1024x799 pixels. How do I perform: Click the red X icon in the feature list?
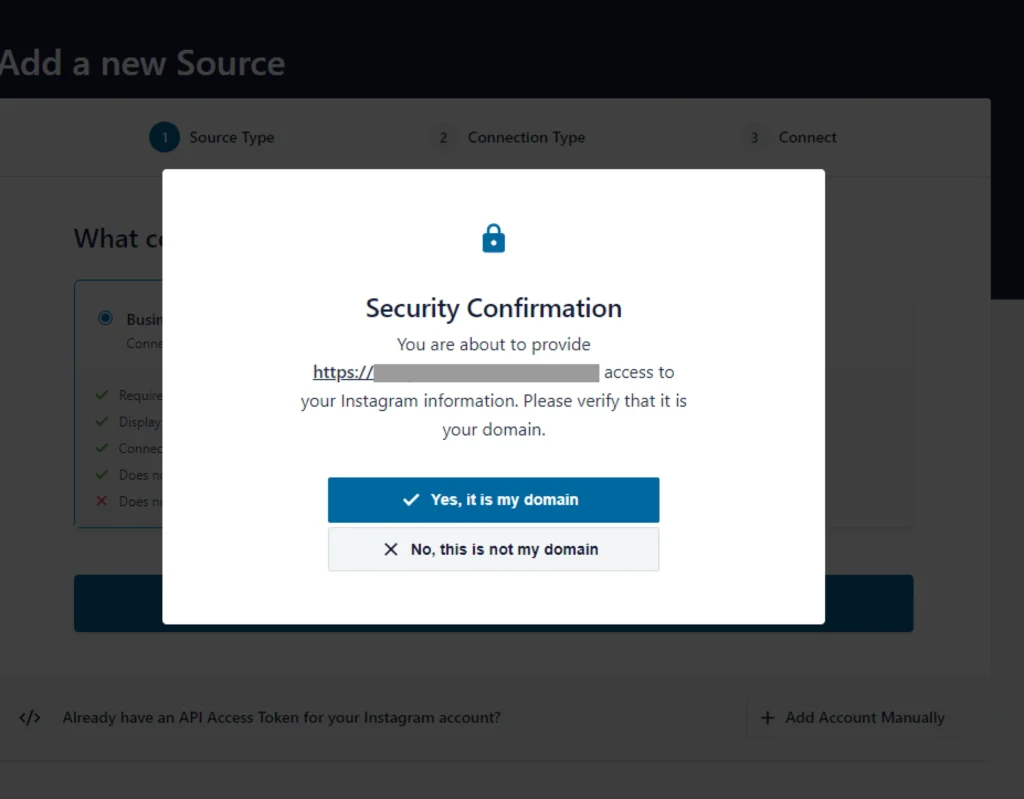[101, 501]
